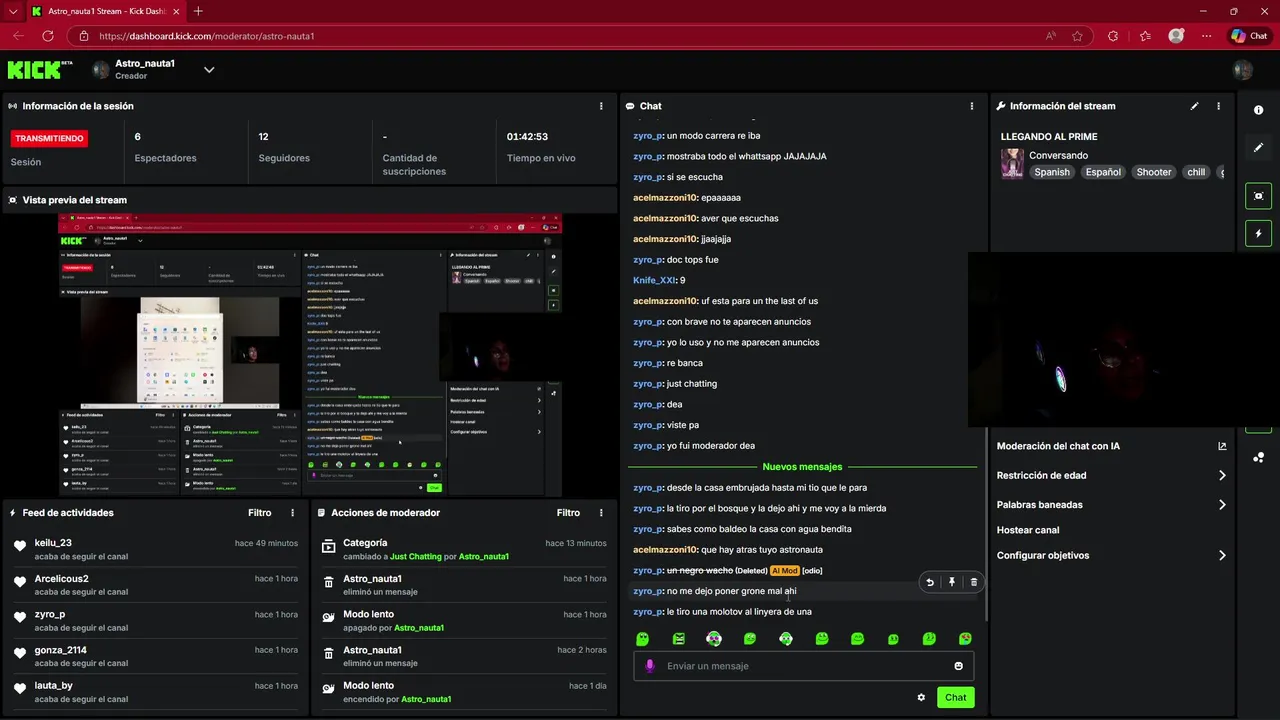
Task: Toggle the capture frame icon in sidebar
Action: (x=1259, y=196)
